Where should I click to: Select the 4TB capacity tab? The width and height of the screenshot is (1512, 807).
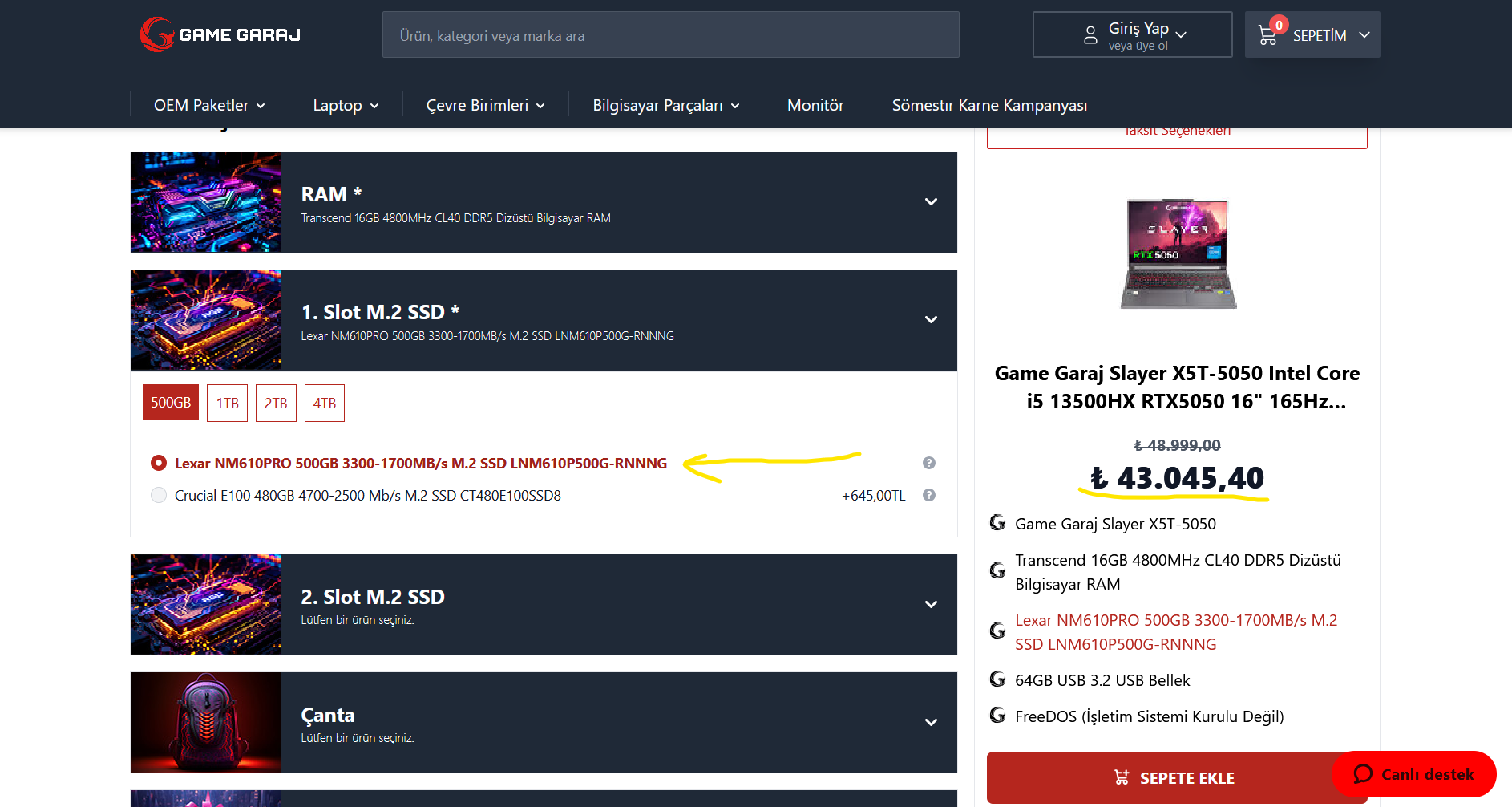(325, 403)
